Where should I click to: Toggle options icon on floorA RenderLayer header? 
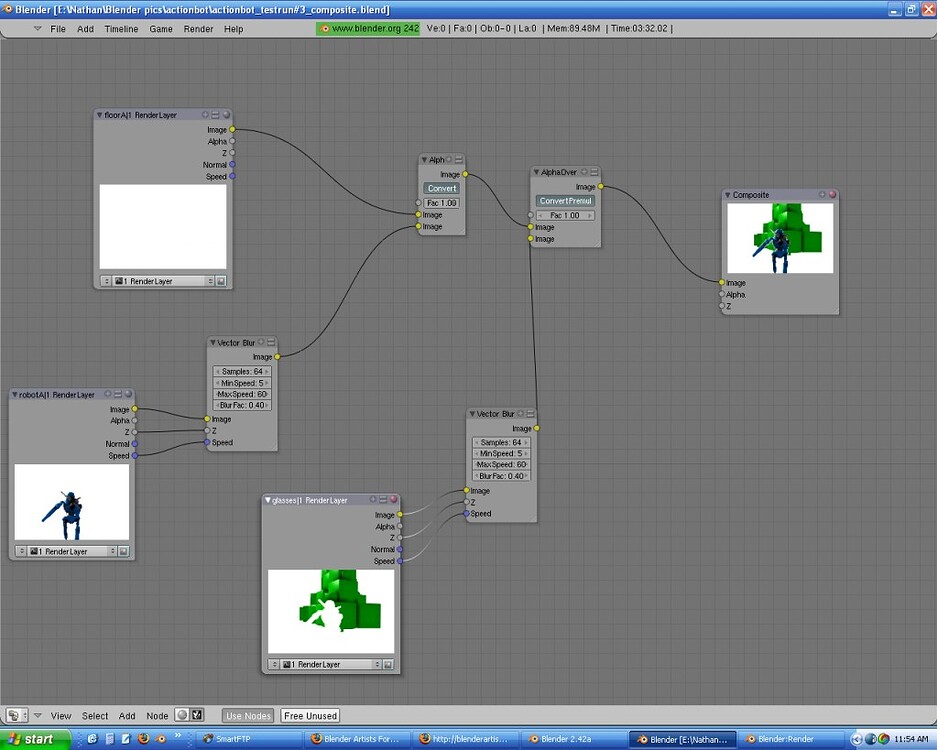coord(215,115)
